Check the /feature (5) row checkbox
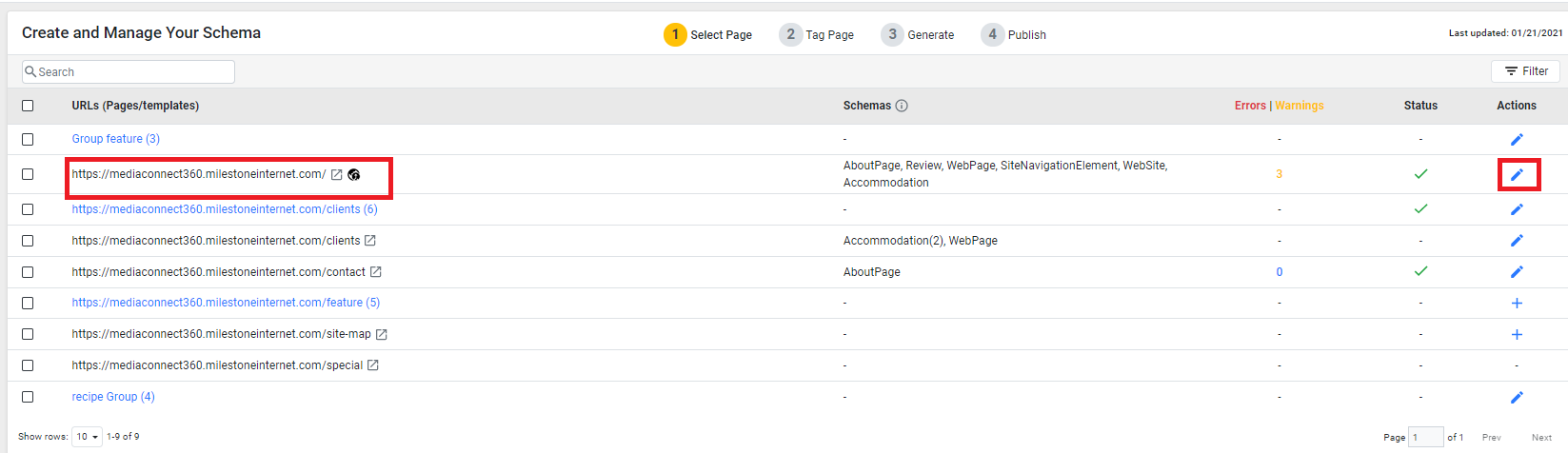The width and height of the screenshot is (1568, 453). (28, 303)
